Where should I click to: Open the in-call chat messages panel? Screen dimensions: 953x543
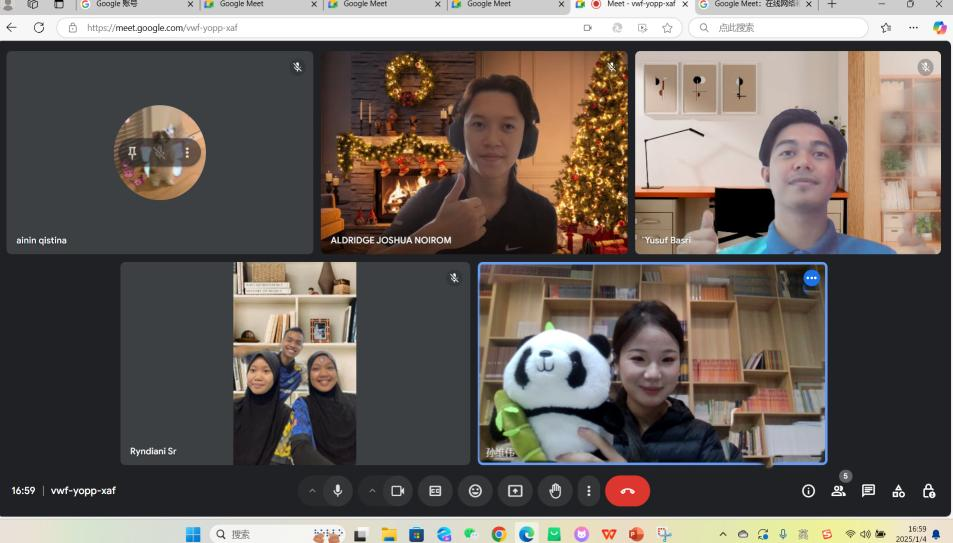pos(869,491)
